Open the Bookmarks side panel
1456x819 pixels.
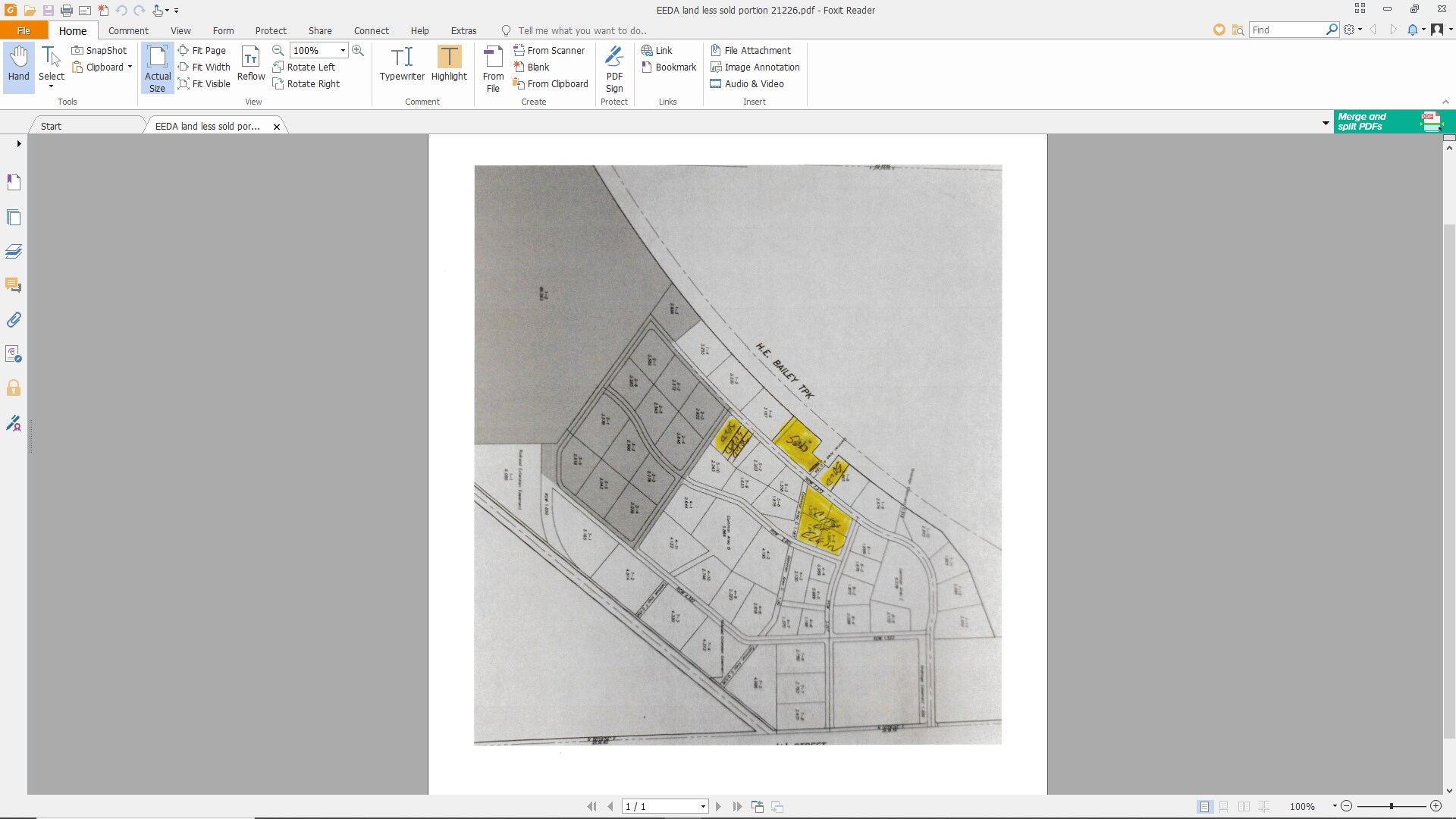(x=14, y=182)
